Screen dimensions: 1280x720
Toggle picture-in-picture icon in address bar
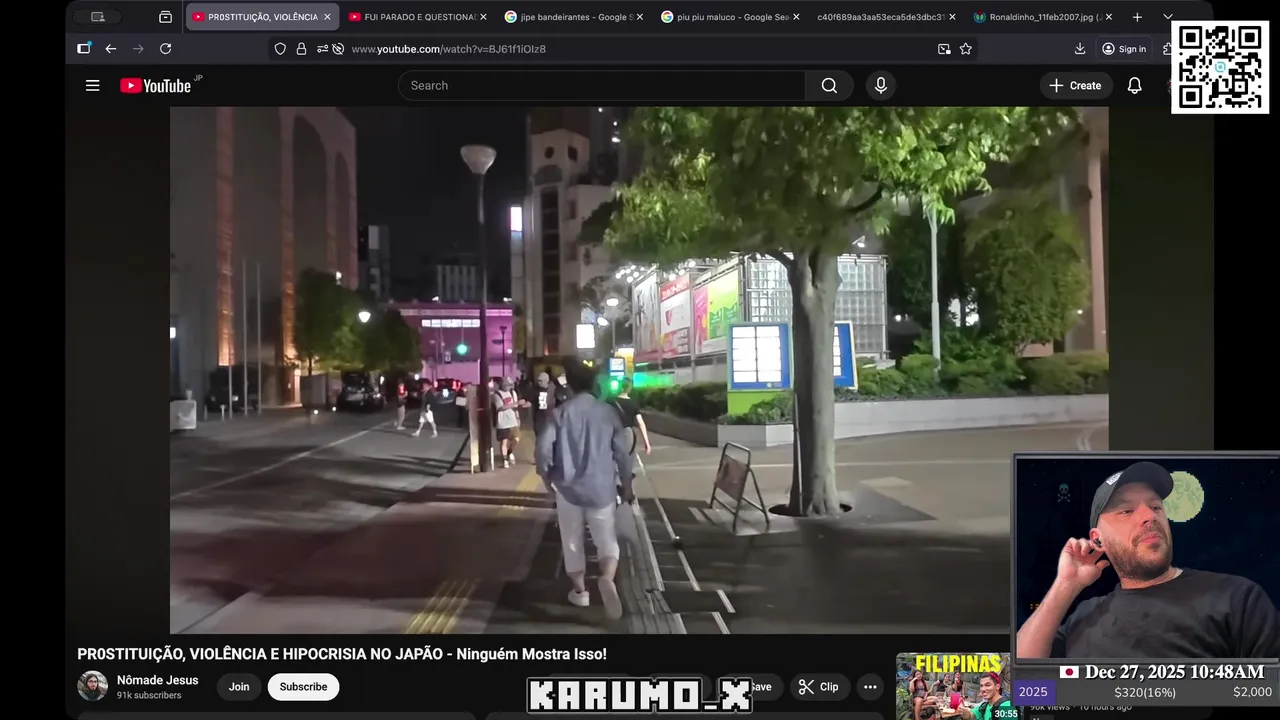click(944, 49)
